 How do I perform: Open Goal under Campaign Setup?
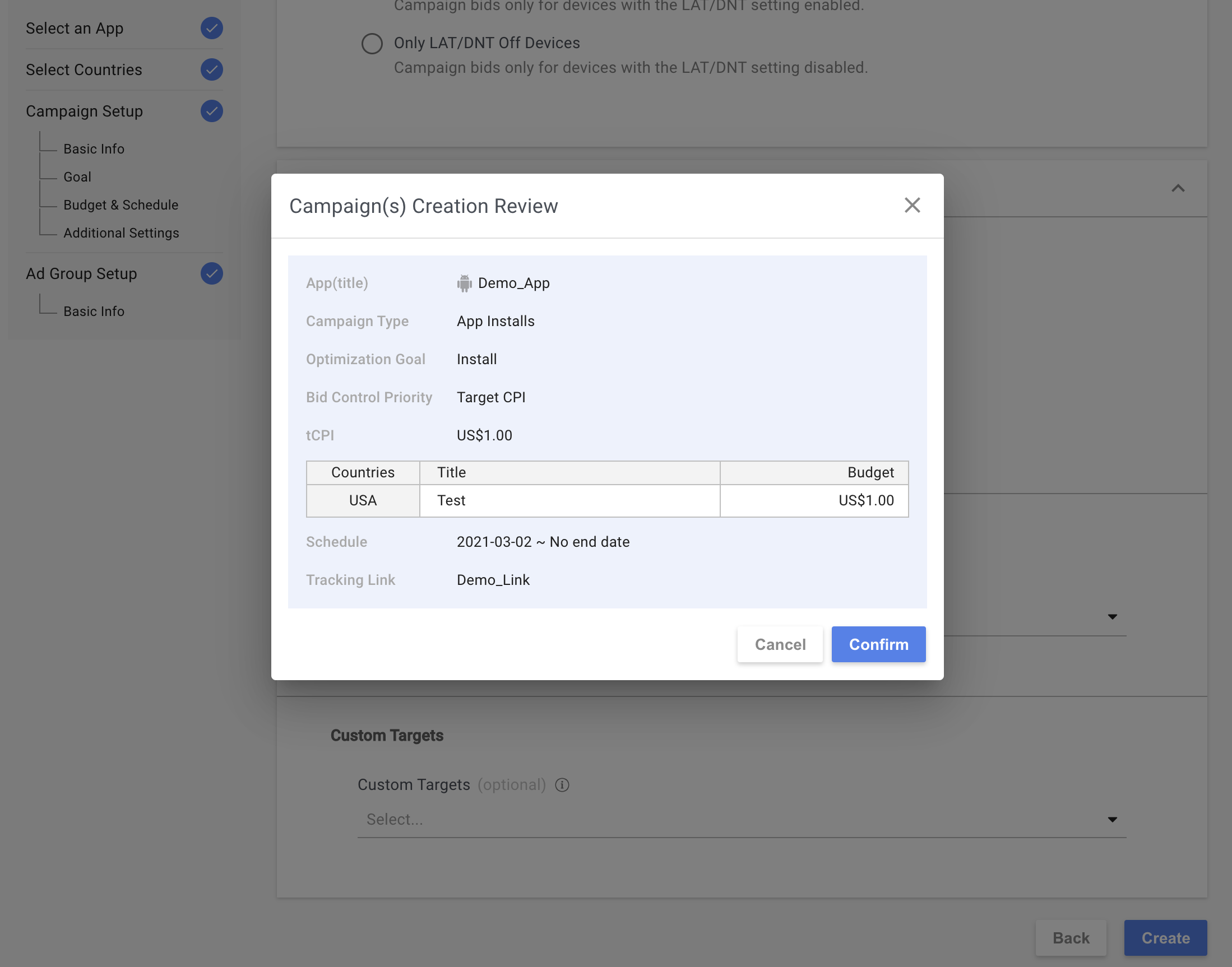(77, 176)
